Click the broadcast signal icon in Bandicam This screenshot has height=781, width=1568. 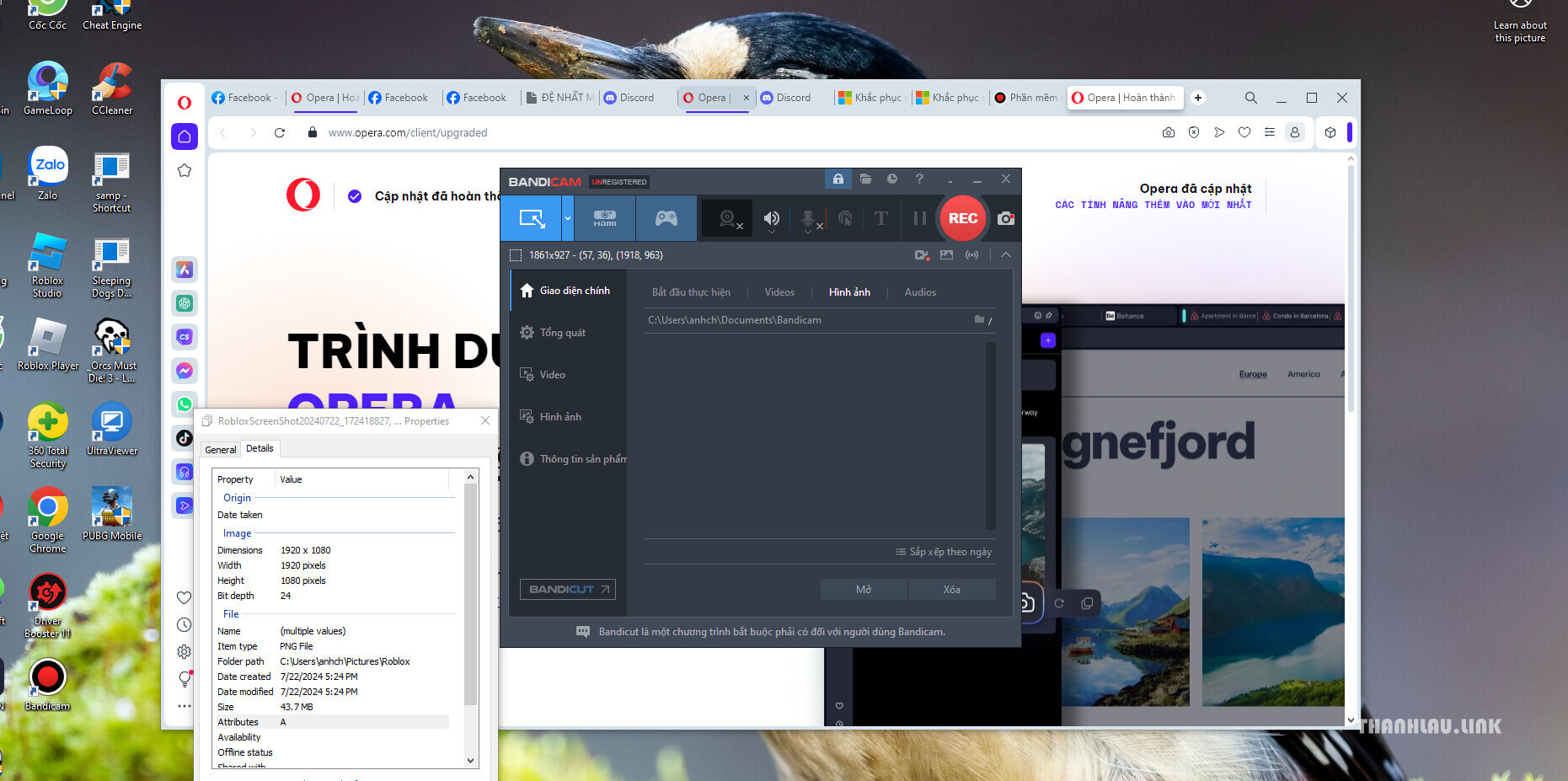(971, 254)
